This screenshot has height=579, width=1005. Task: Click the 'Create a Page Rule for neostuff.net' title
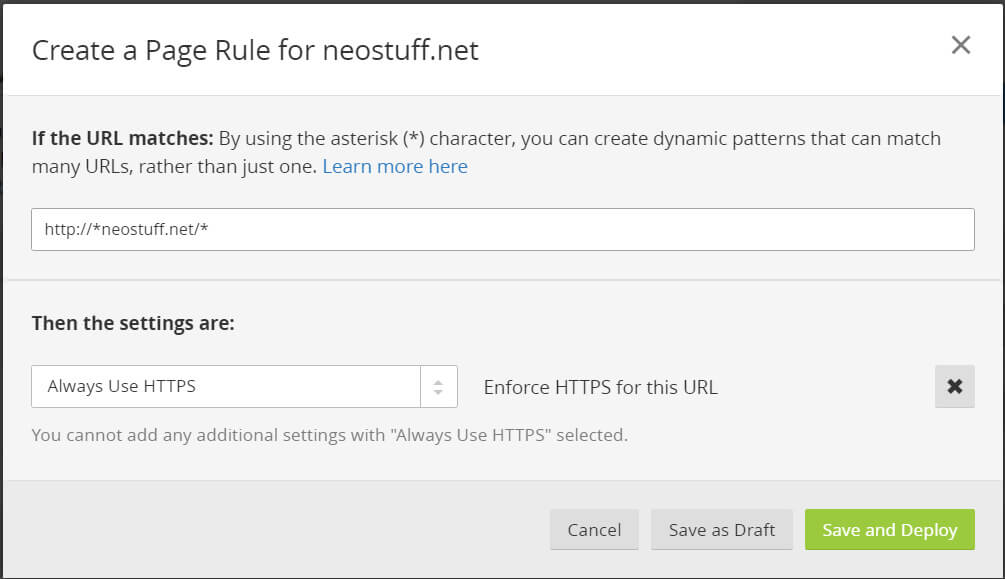pos(255,51)
